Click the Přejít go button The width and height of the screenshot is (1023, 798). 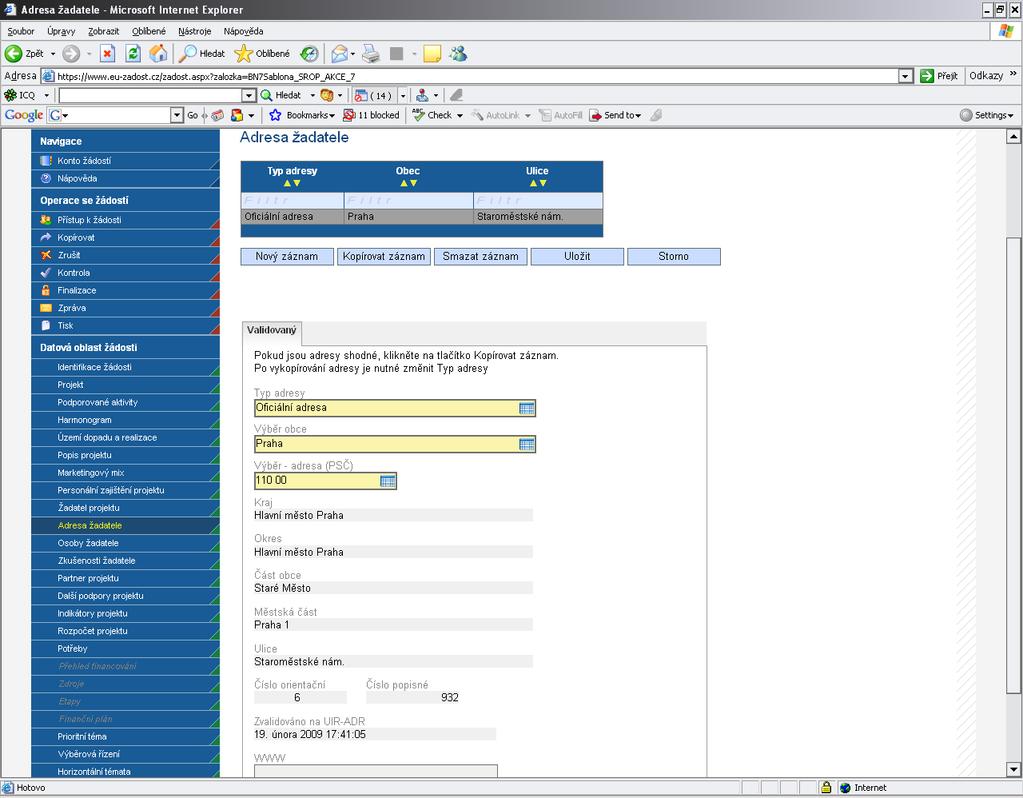pos(939,76)
